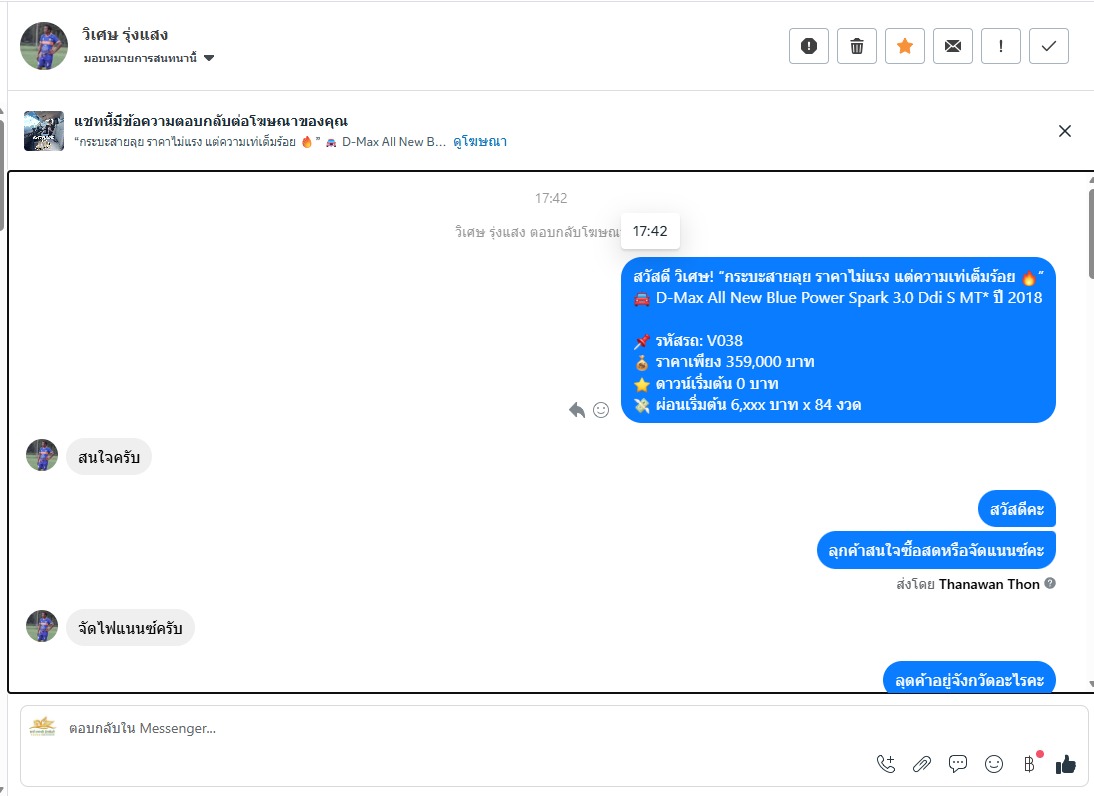Flag conversation as priority exclamation icon
1094x796 pixels.
coord(1001,46)
